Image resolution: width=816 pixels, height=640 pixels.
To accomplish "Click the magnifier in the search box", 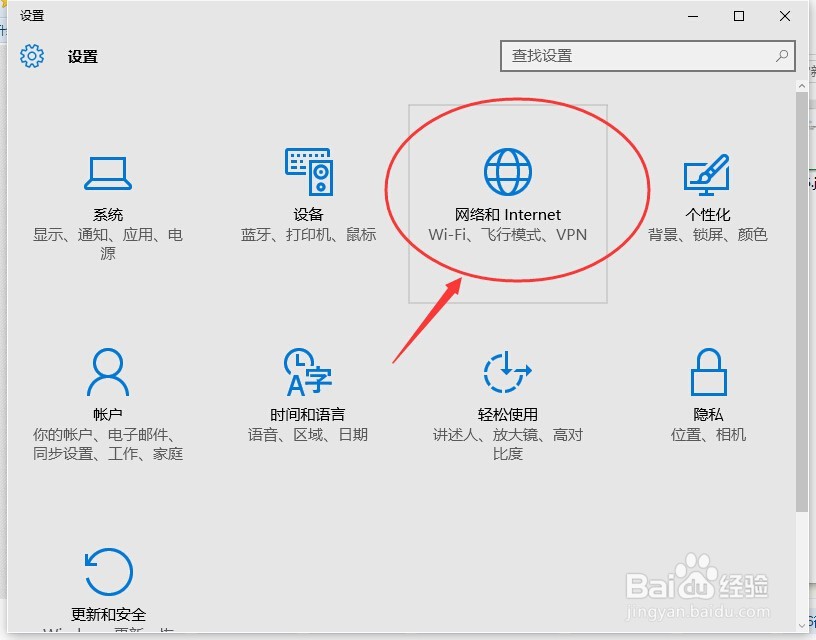I will tap(781, 56).
